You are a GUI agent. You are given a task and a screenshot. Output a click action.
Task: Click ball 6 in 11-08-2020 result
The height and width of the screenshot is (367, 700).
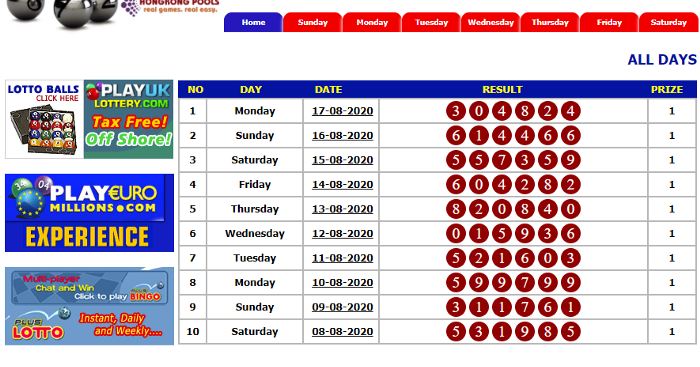[x=525, y=258]
